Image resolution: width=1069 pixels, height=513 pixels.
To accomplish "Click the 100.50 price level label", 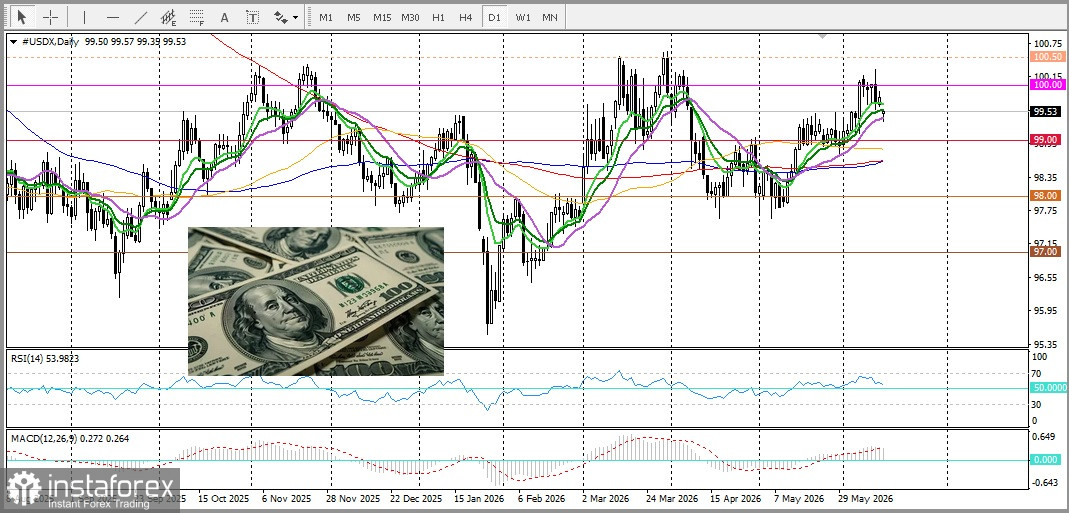I will pos(1047,57).
